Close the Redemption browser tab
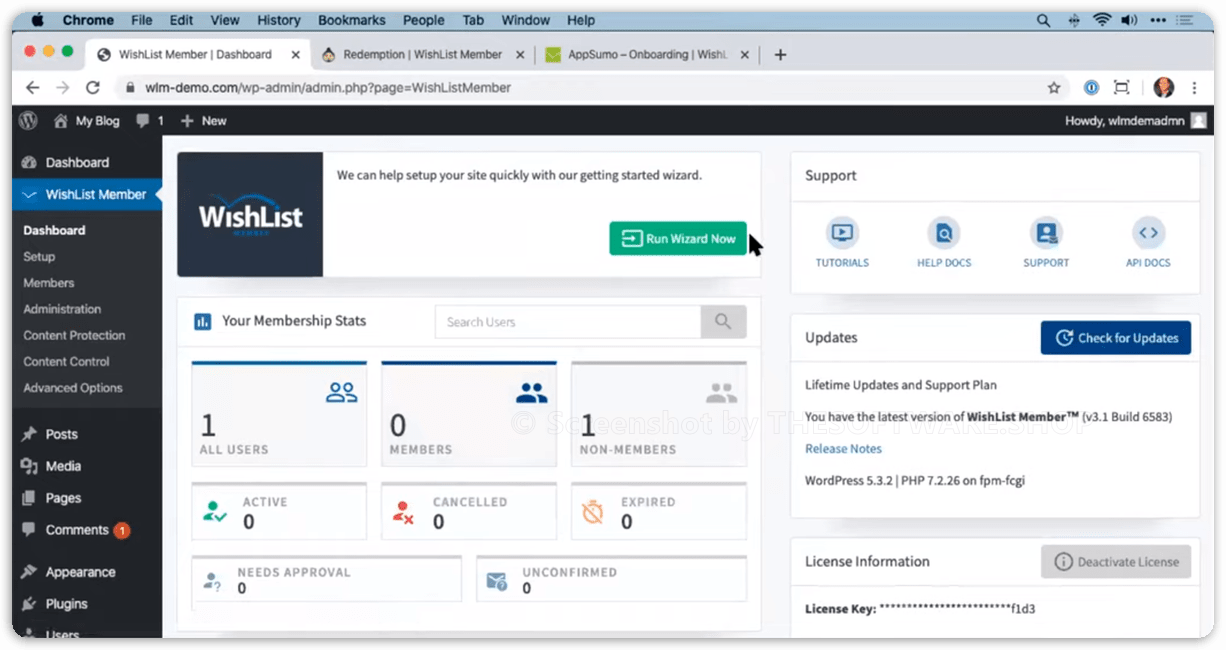The image size is (1226, 650). coord(520,55)
